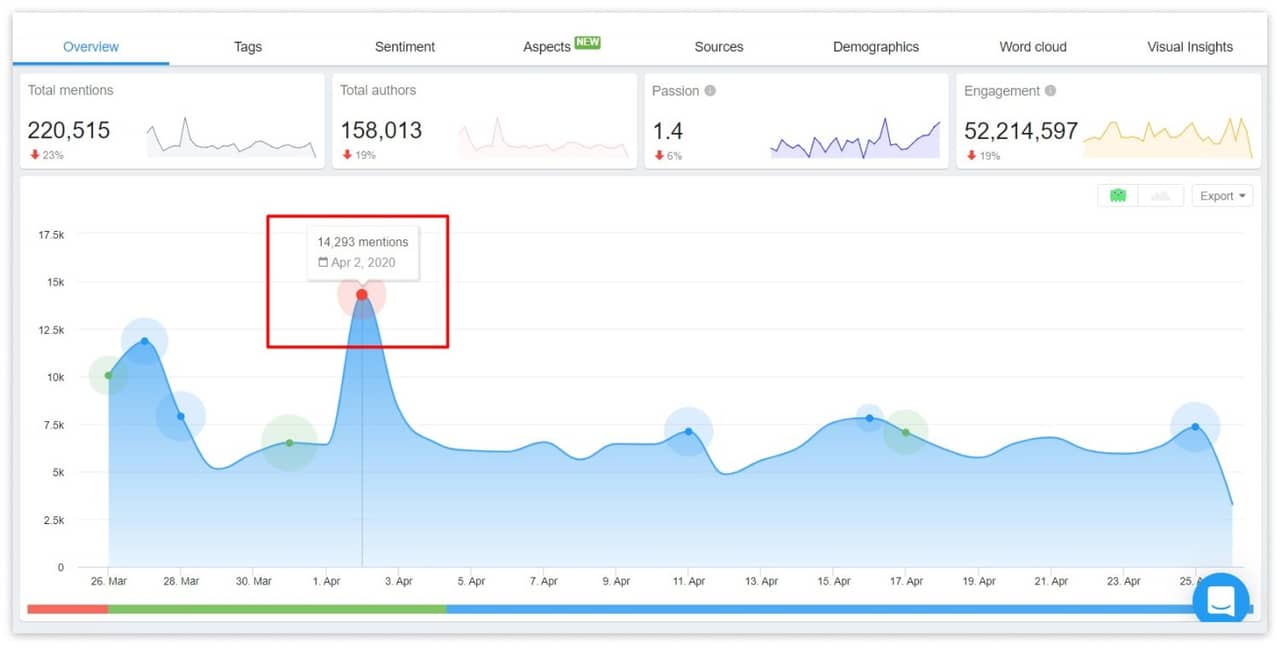Click the Apr 2 peak data point

[x=361, y=294]
